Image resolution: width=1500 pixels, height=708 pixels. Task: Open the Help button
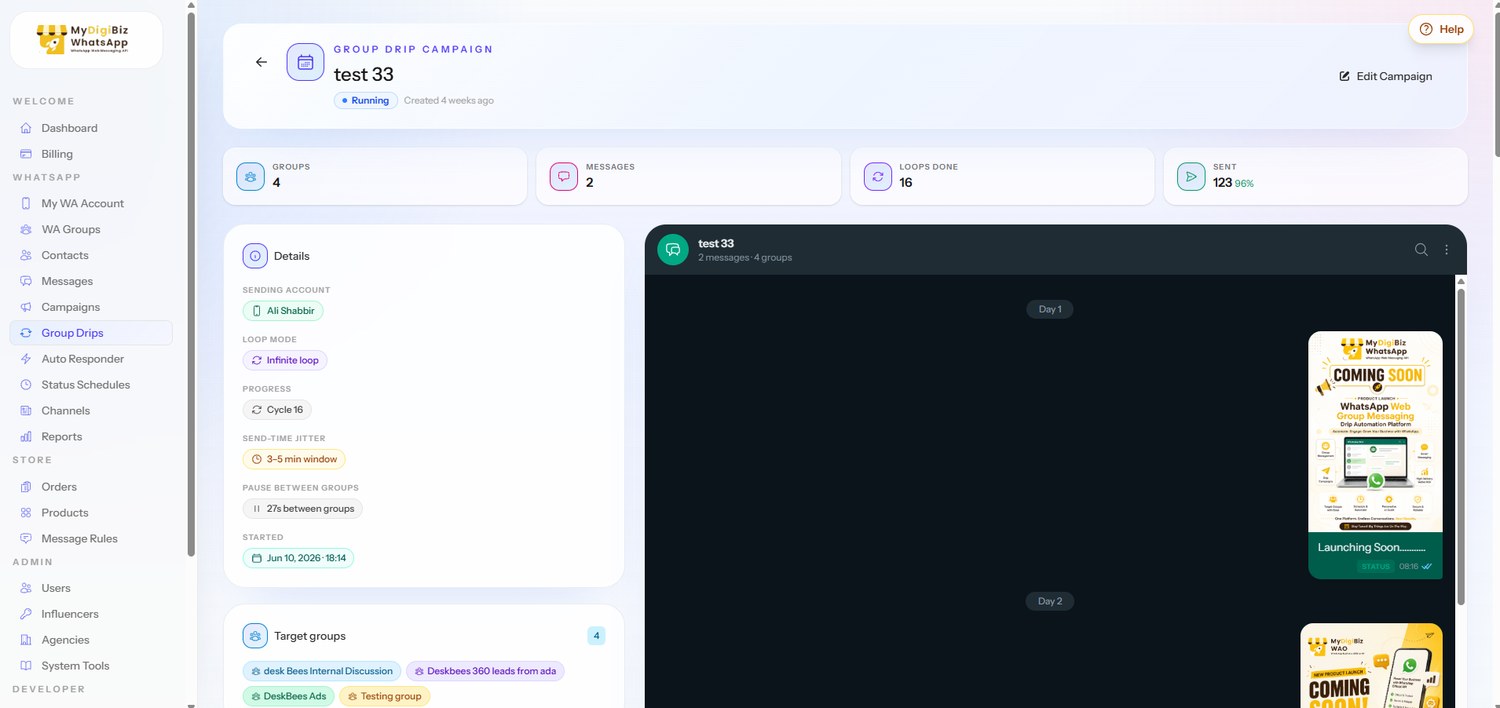1441,29
